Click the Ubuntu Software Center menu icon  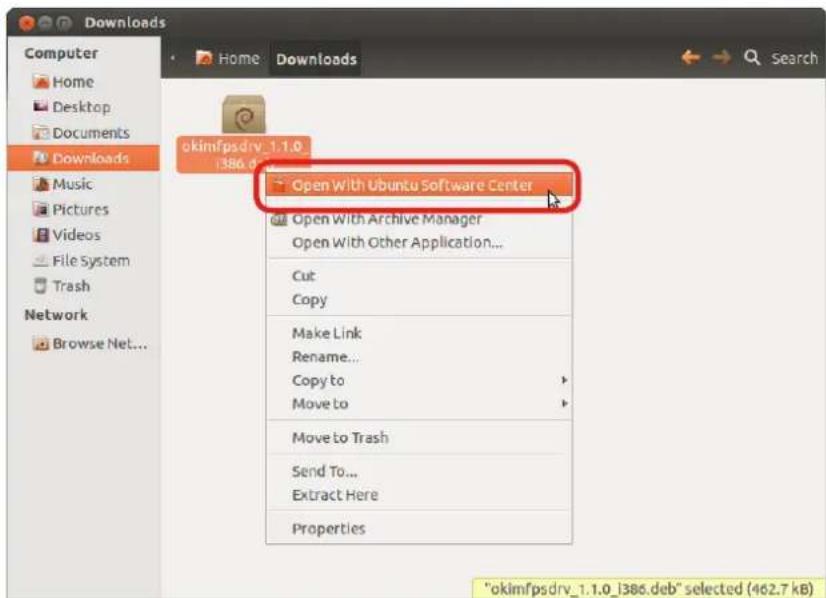(279, 185)
